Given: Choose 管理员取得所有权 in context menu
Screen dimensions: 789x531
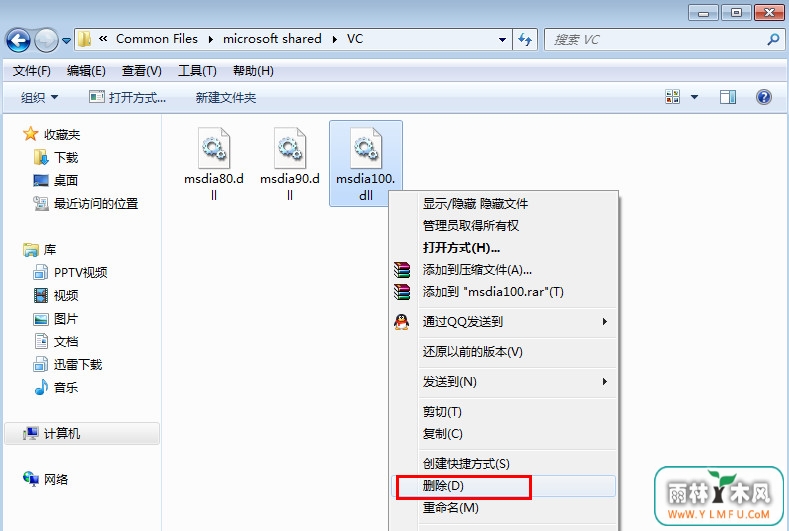Looking at the screenshot, I should tap(503, 225).
